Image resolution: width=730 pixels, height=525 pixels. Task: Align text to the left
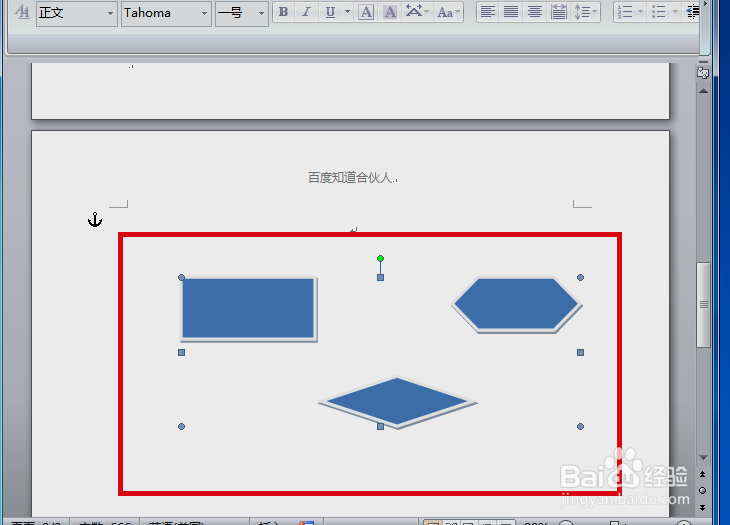(487, 12)
